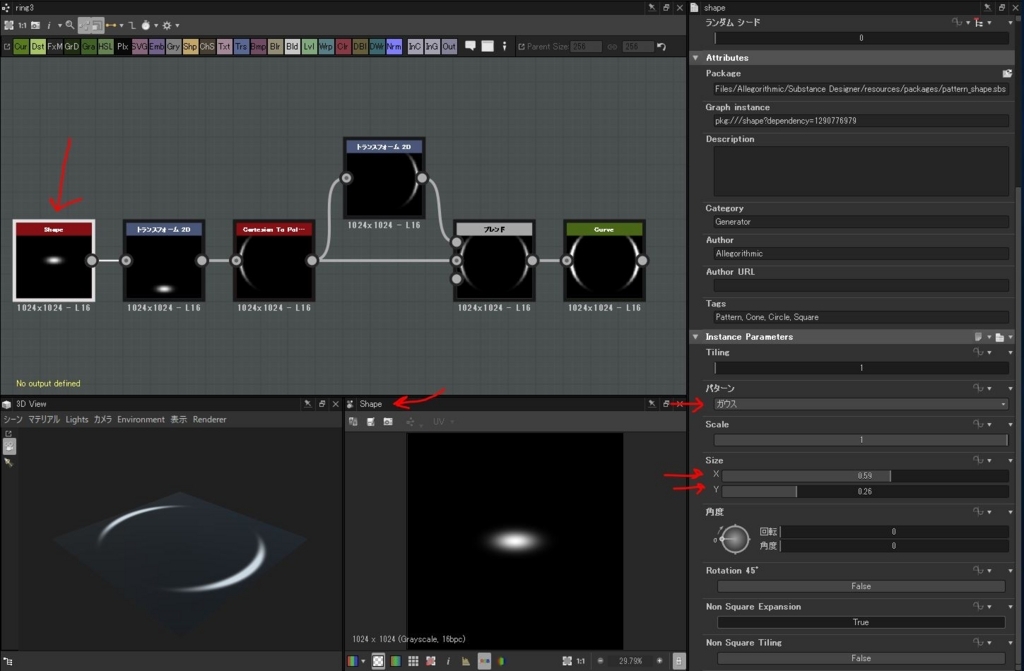Search nodes with the magnifier icon
This screenshot has height=671, width=1024.
pos(70,25)
